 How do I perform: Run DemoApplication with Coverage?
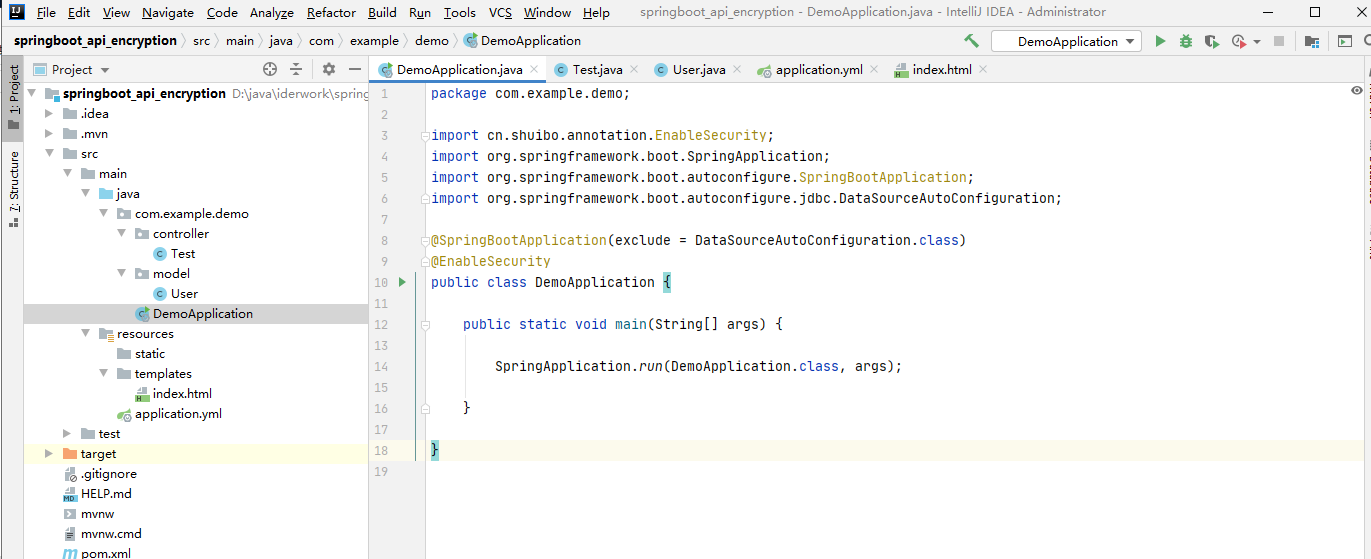[x=1211, y=41]
